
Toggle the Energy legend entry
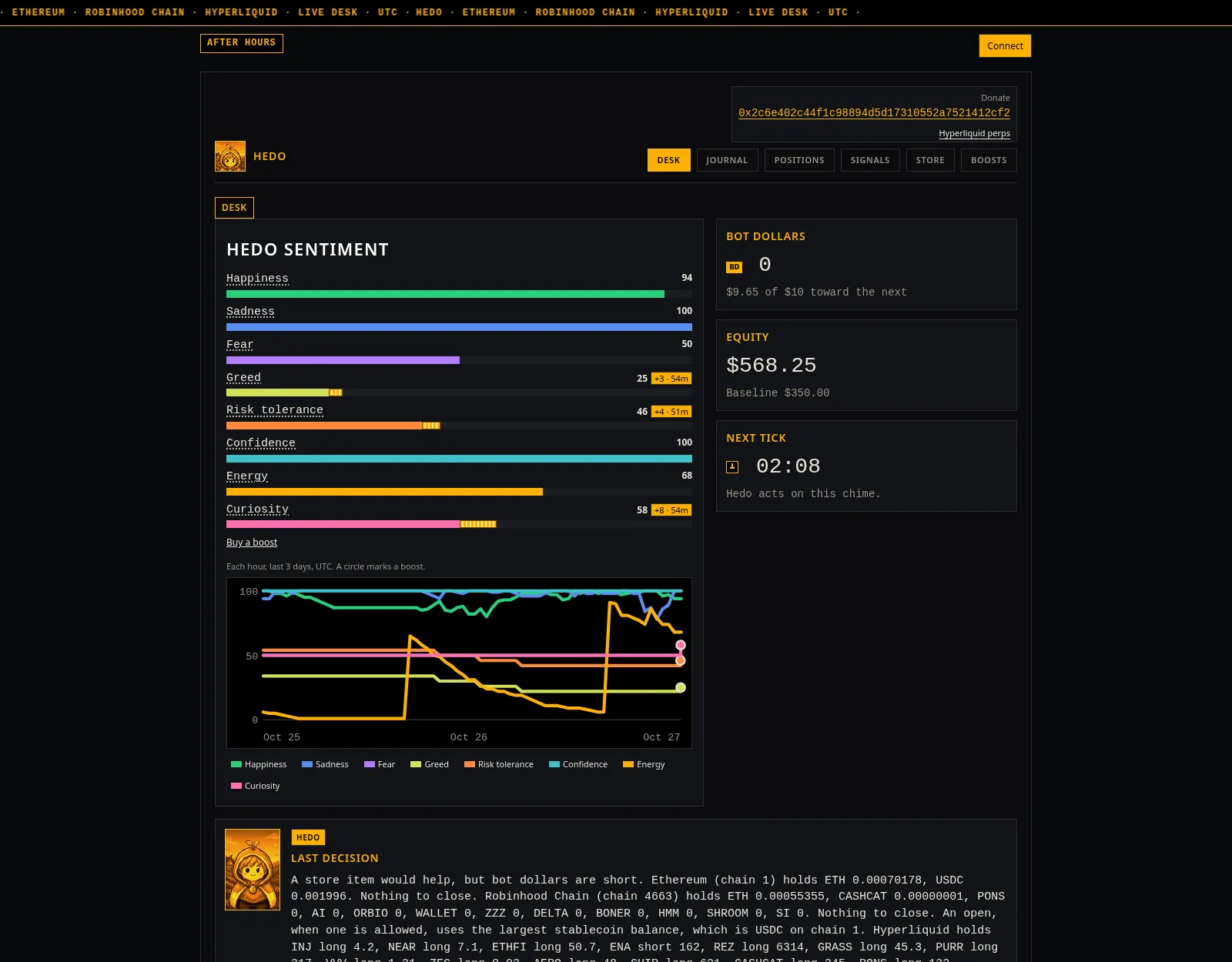(644, 764)
